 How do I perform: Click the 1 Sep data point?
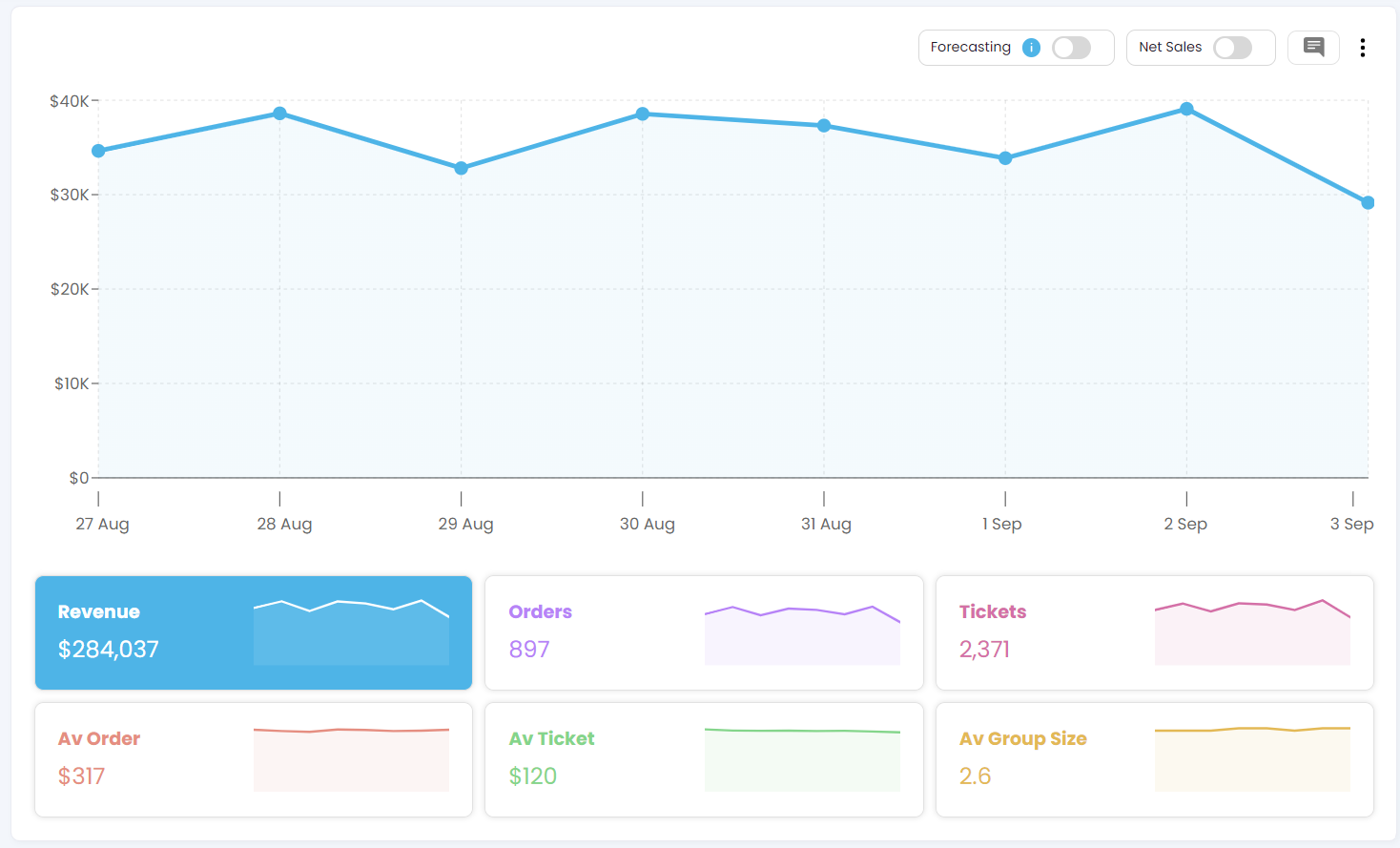[1005, 158]
